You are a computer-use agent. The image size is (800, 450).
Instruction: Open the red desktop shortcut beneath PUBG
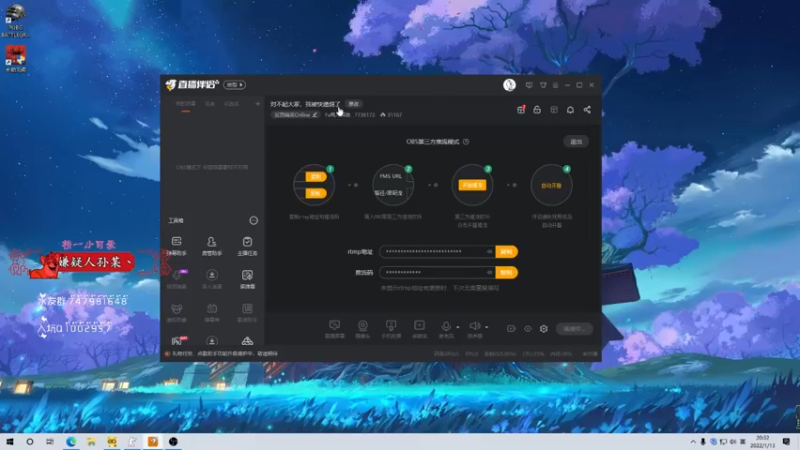point(15,59)
